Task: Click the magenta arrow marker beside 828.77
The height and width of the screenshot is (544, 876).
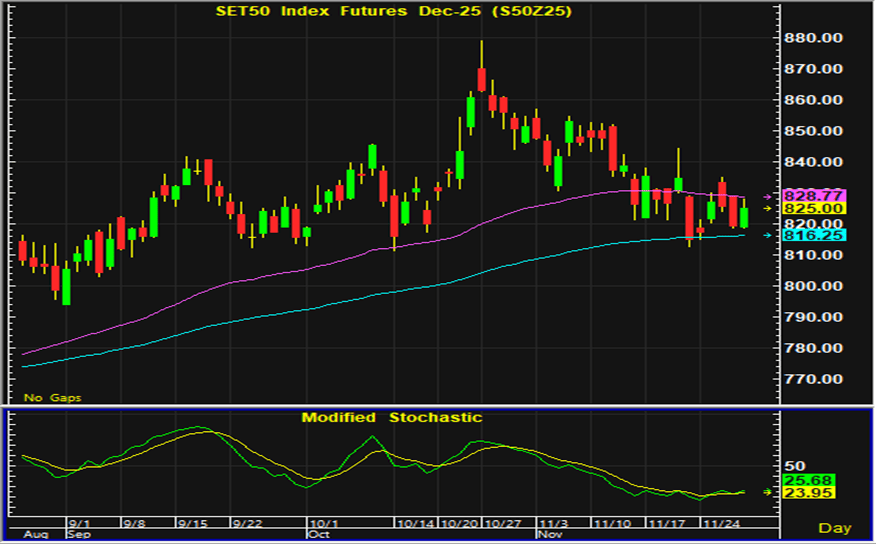Action: (768, 196)
